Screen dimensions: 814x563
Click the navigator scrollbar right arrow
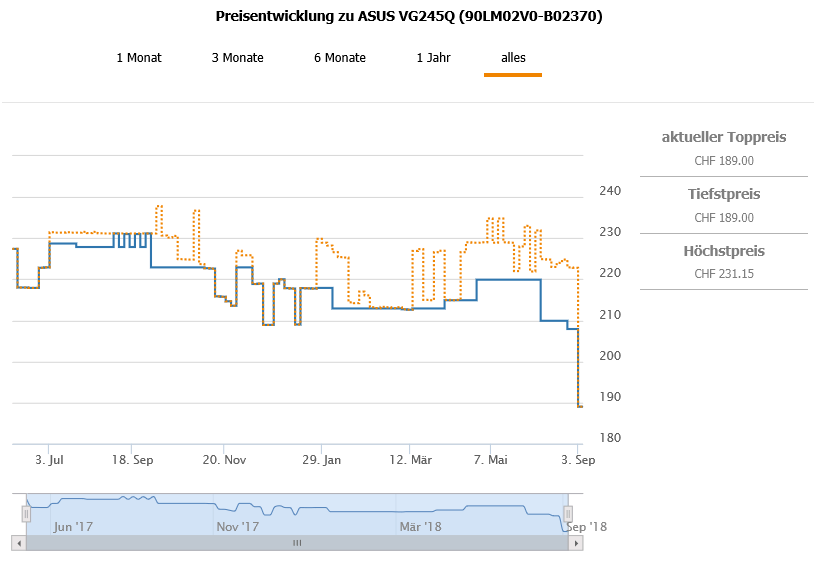point(576,543)
